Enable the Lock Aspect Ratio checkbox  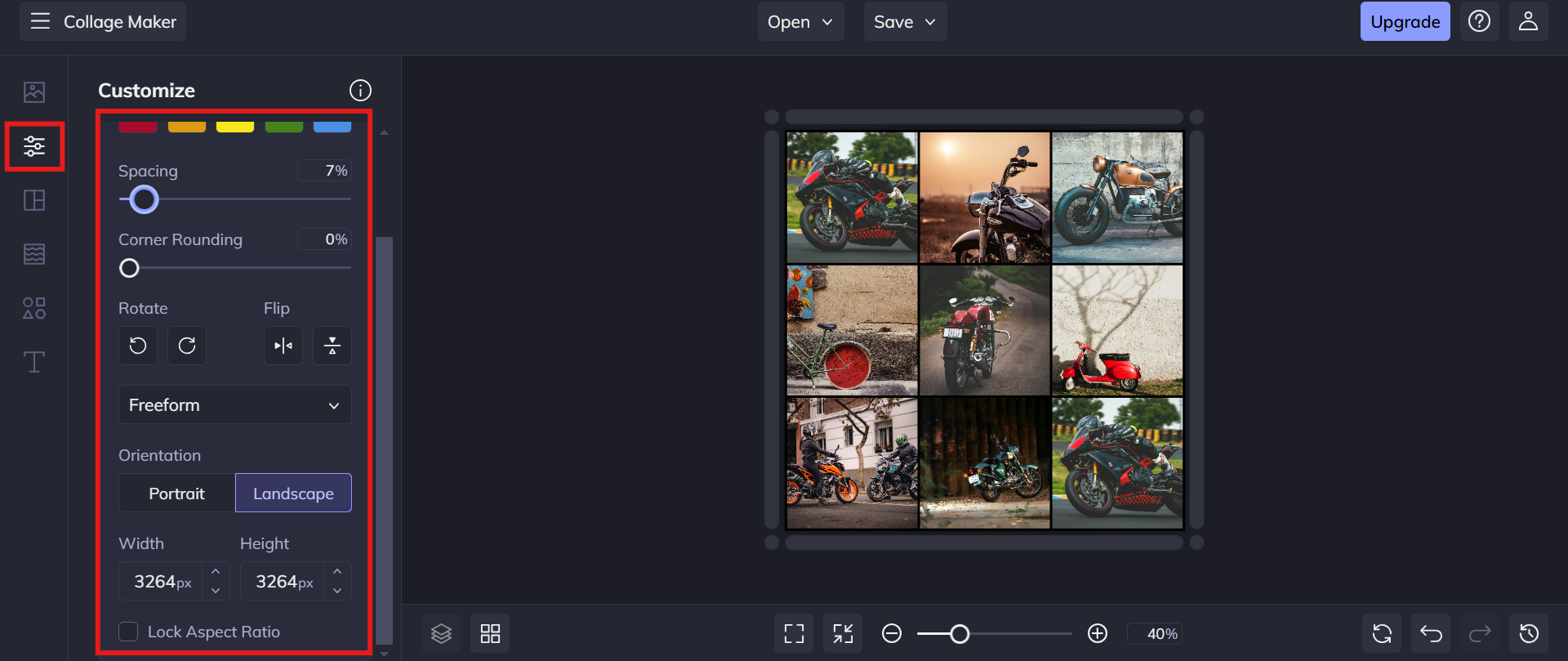tap(128, 632)
